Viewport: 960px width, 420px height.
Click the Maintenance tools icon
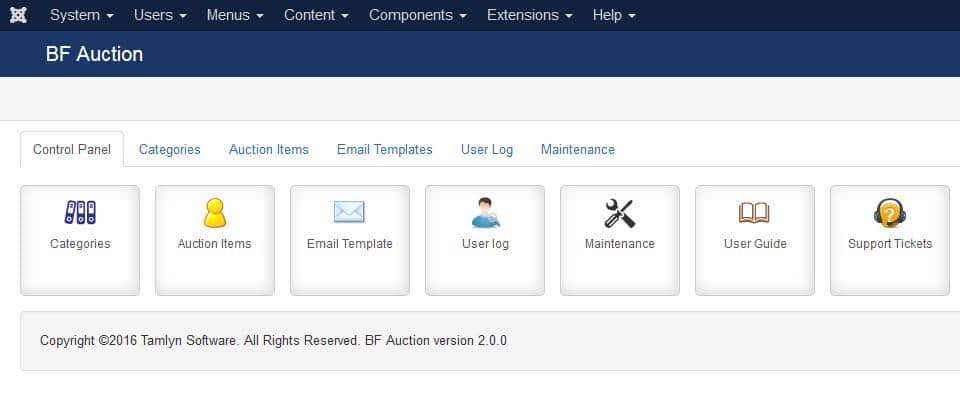coord(620,214)
